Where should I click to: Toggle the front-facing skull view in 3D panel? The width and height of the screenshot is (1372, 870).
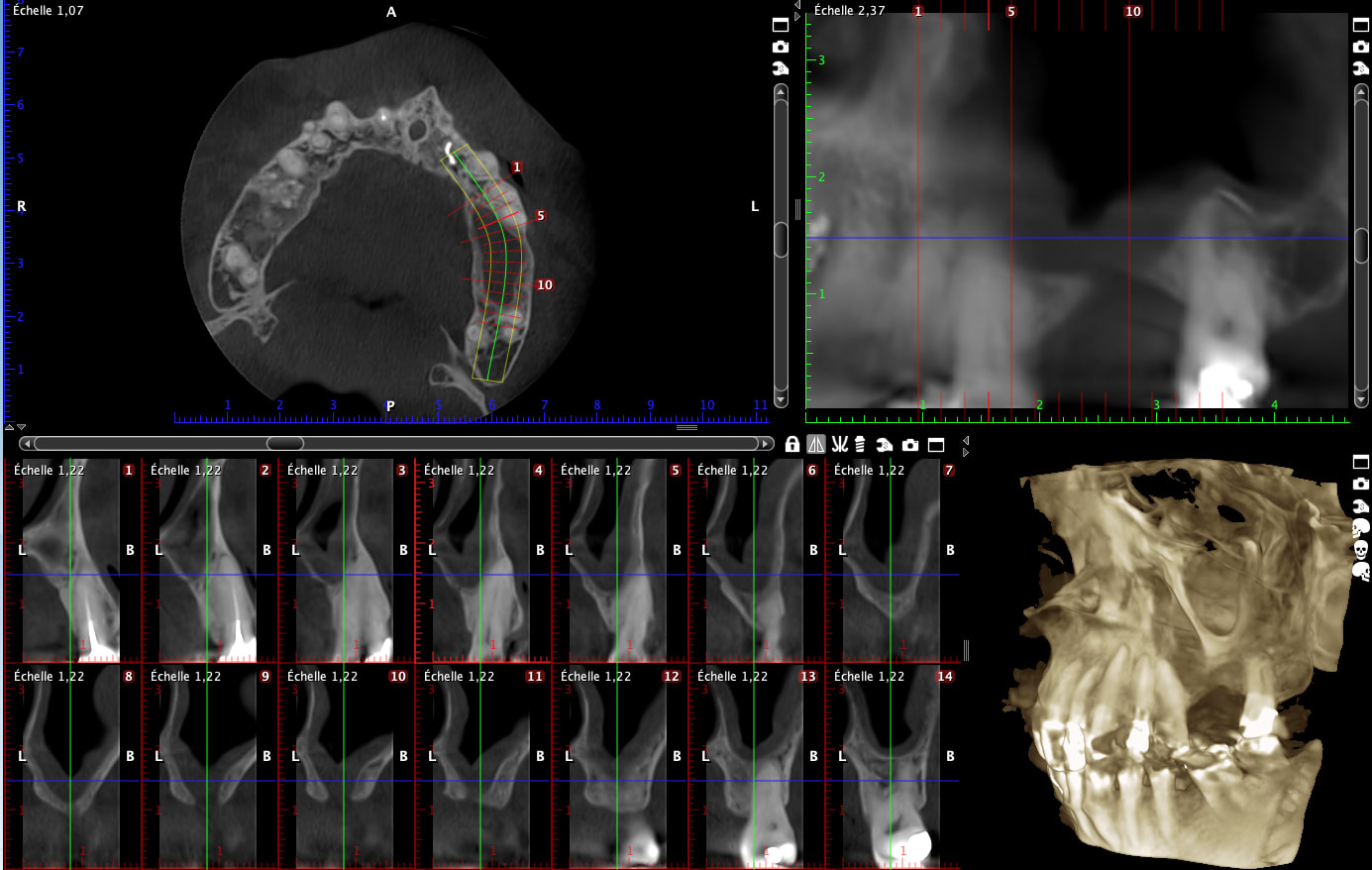coord(1361,549)
